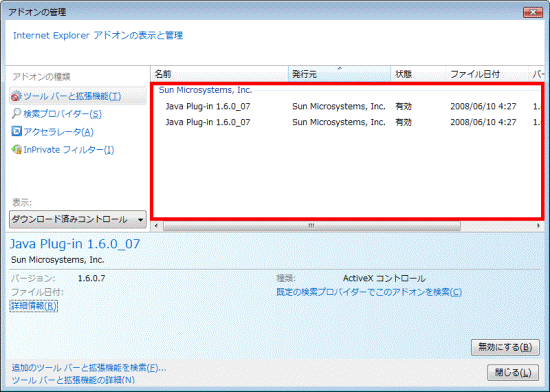Screen dimensions: 550x392
Task: Click the 無効にする(B) disable button
Action: point(505,347)
